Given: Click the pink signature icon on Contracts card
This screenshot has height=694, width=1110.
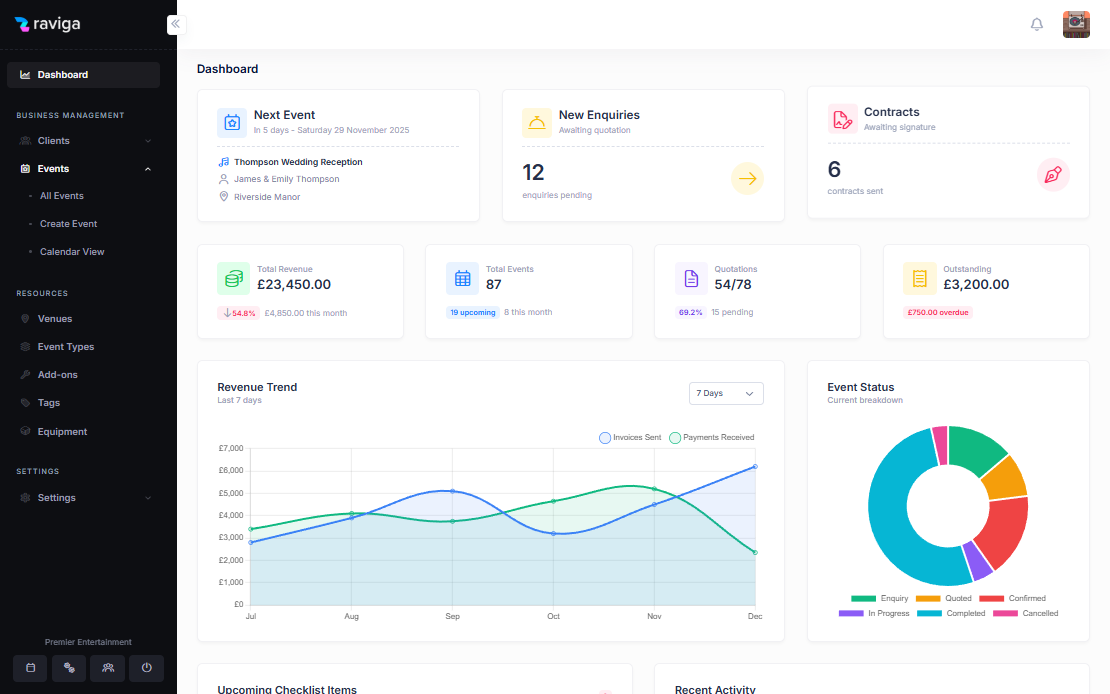Looking at the screenshot, I should [1053, 175].
